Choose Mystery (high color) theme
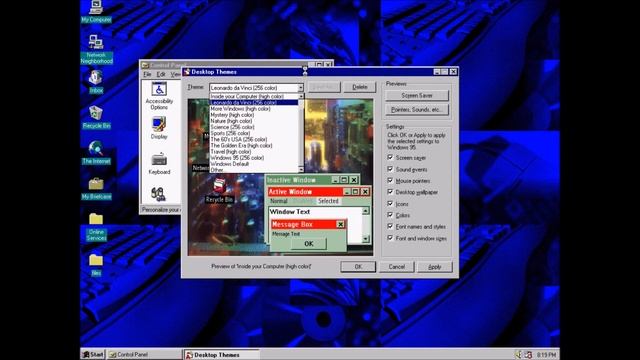The height and width of the screenshot is (360, 640). [x=254, y=115]
